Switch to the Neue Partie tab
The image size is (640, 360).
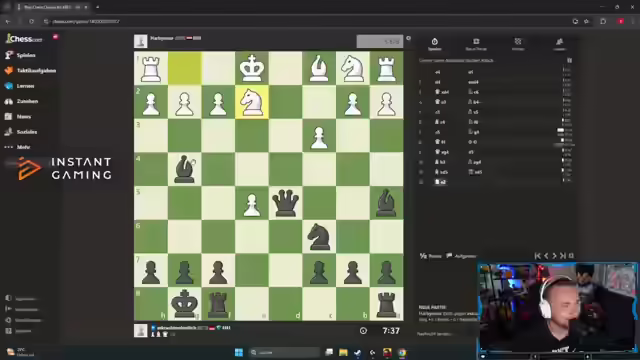(476, 44)
